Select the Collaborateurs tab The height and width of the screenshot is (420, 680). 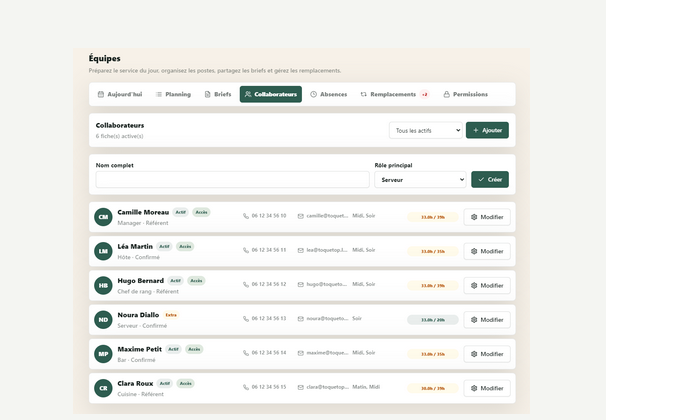271,94
